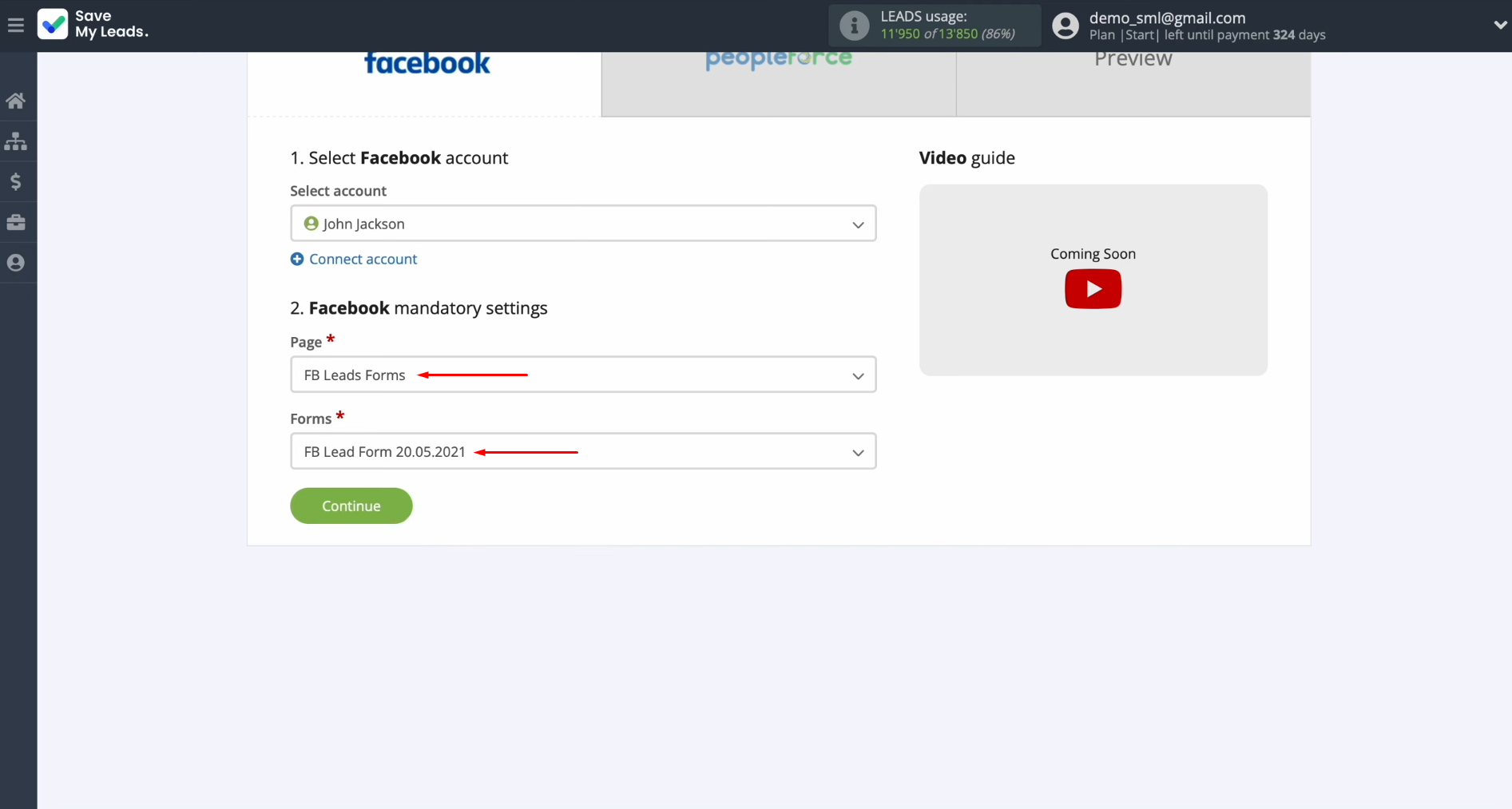Click the Video guide heading
Viewport: 1512px width, 809px height.
966,158
